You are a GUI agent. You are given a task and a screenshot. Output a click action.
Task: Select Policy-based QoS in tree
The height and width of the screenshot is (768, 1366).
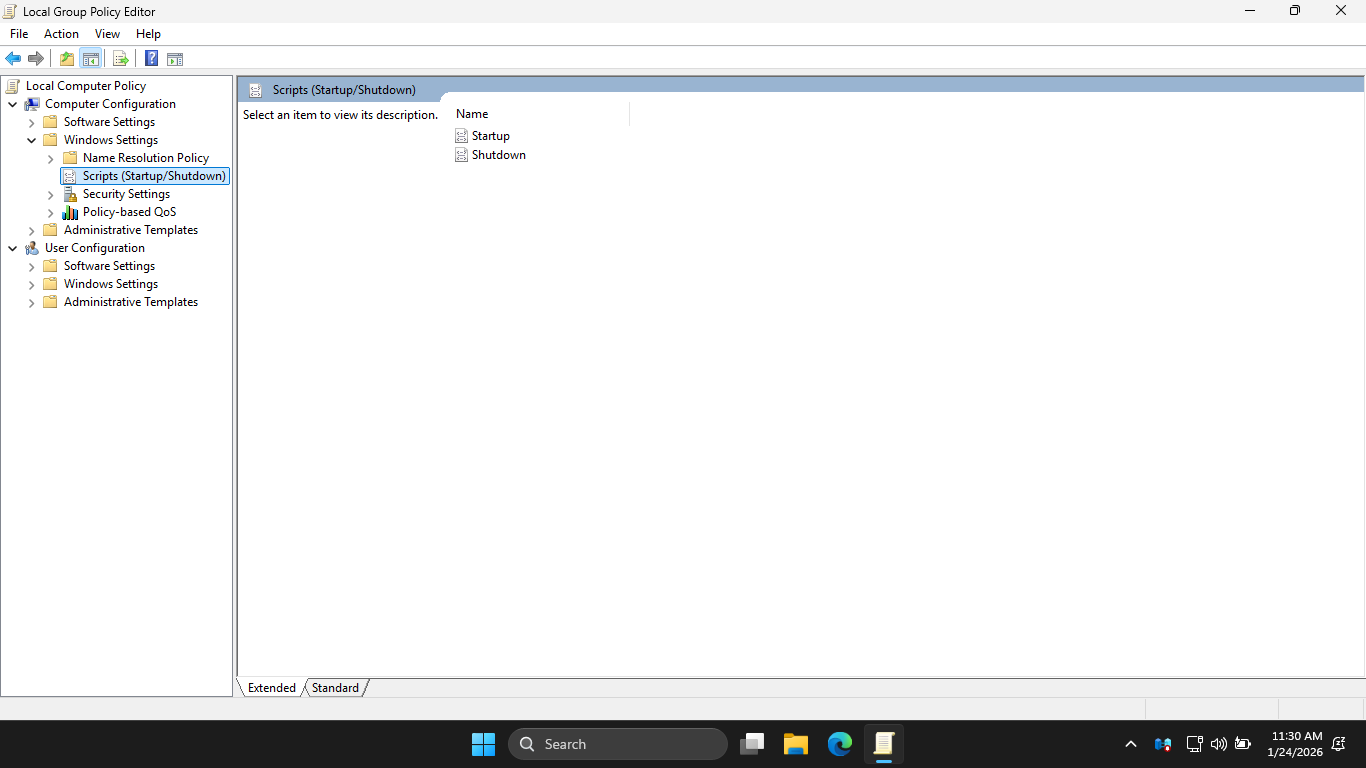coord(129,212)
